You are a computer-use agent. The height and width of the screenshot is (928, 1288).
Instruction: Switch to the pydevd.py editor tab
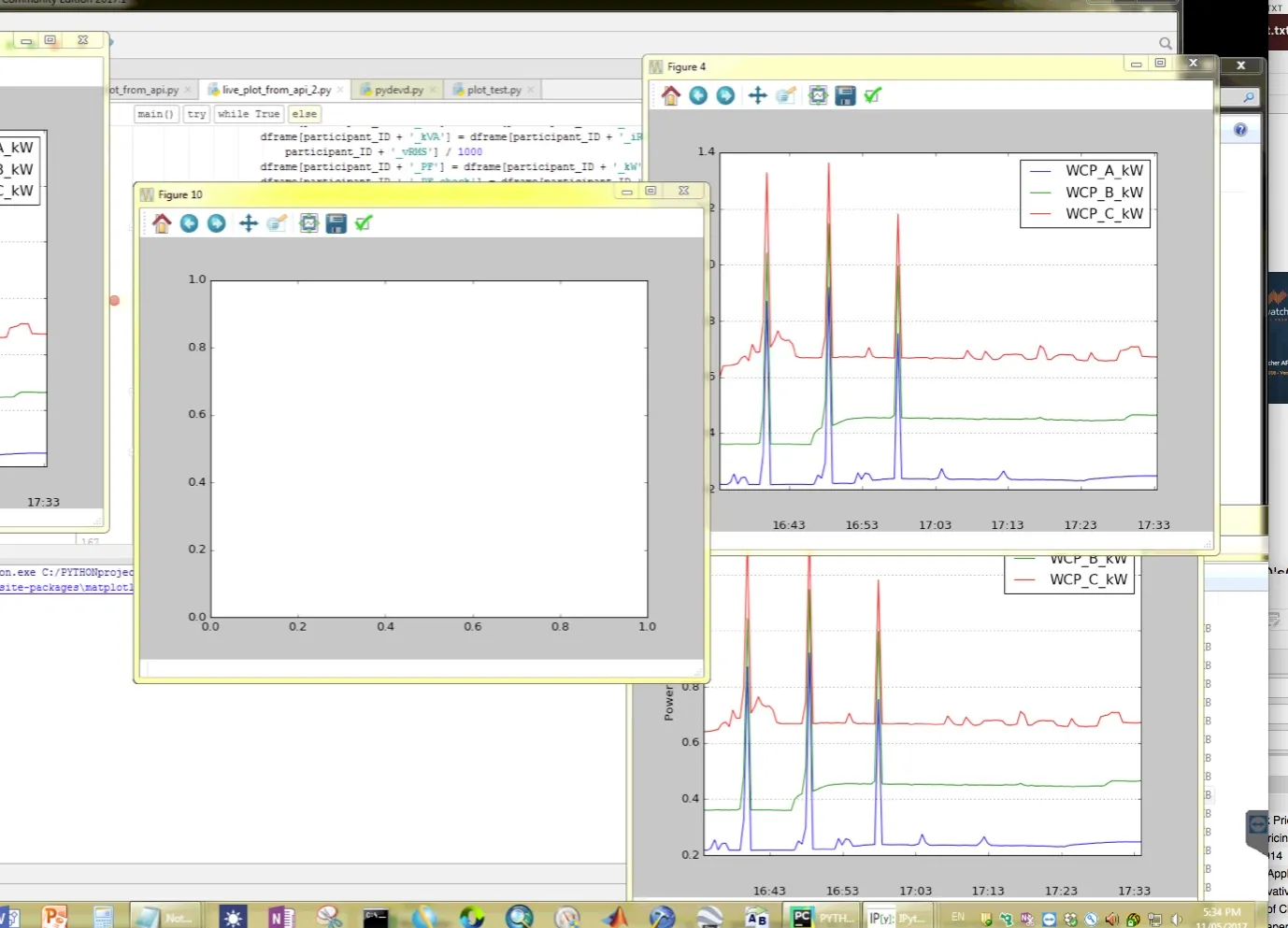[x=398, y=90]
